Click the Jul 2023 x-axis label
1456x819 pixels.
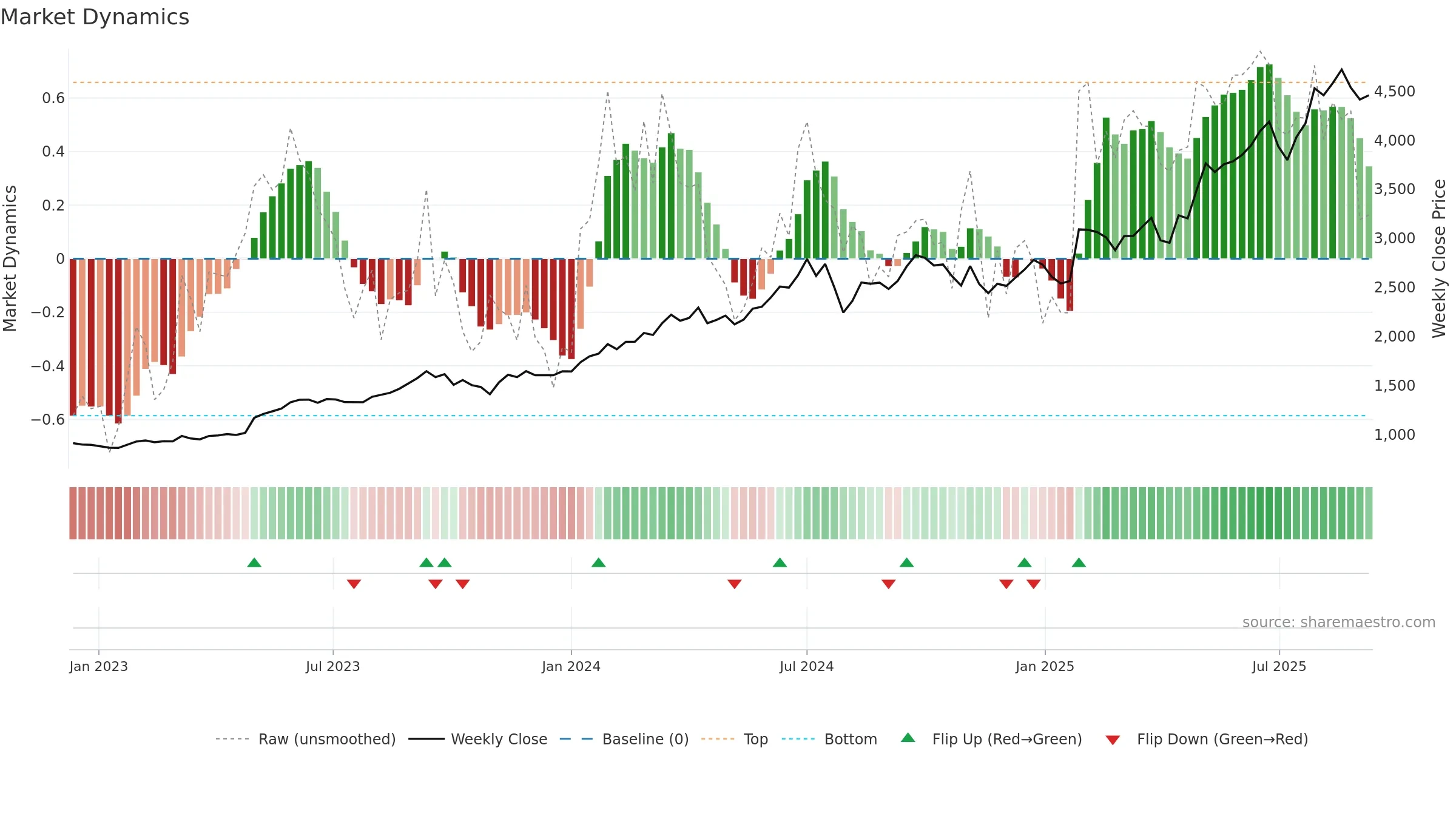[x=333, y=666]
